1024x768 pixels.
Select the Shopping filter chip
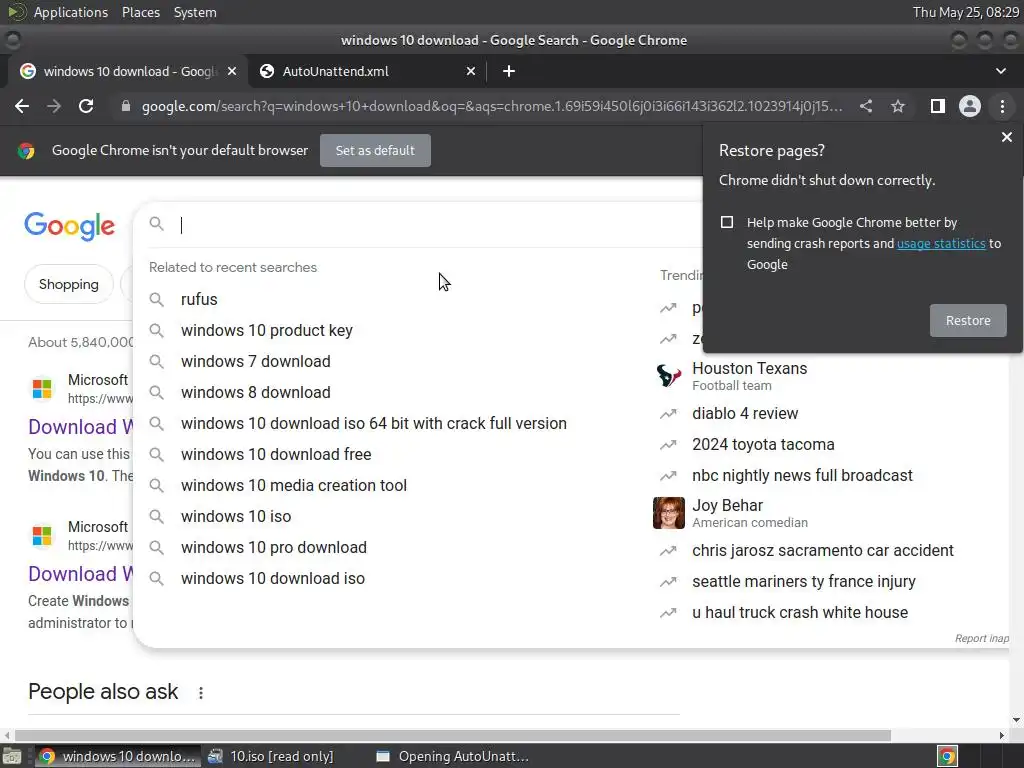coord(69,284)
